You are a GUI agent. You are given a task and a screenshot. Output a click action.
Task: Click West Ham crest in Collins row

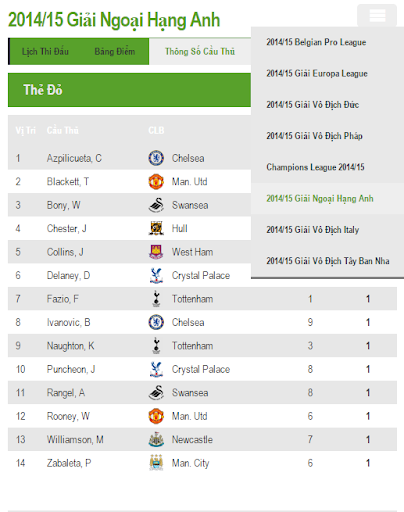(x=156, y=252)
